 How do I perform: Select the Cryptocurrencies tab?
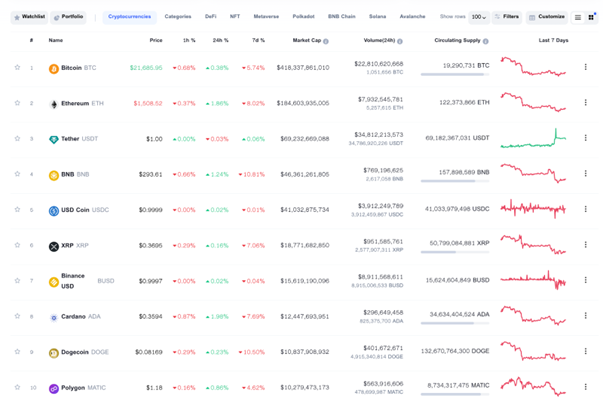pyautogui.click(x=130, y=17)
